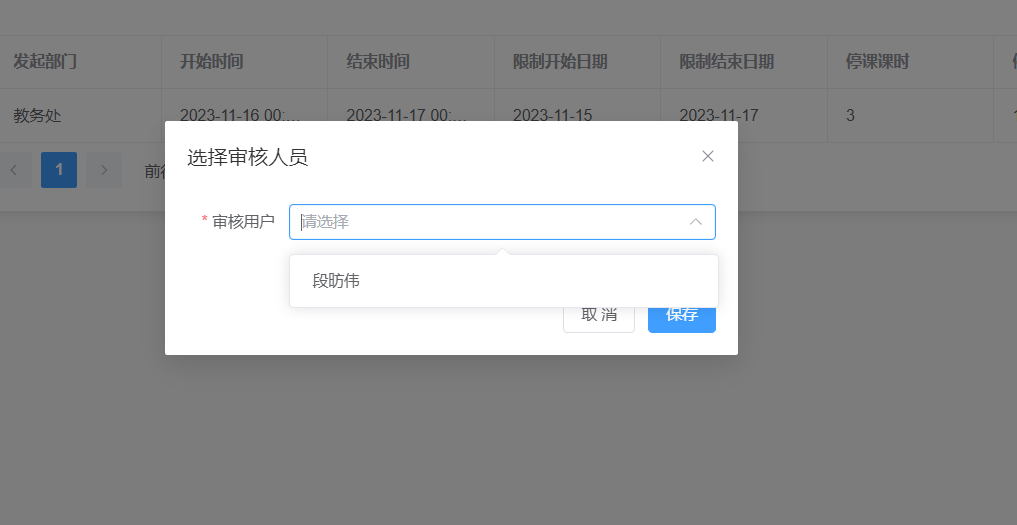Click the 限制开始日期 column header
Image resolution: width=1017 pixels, height=525 pixels.
tap(560, 62)
